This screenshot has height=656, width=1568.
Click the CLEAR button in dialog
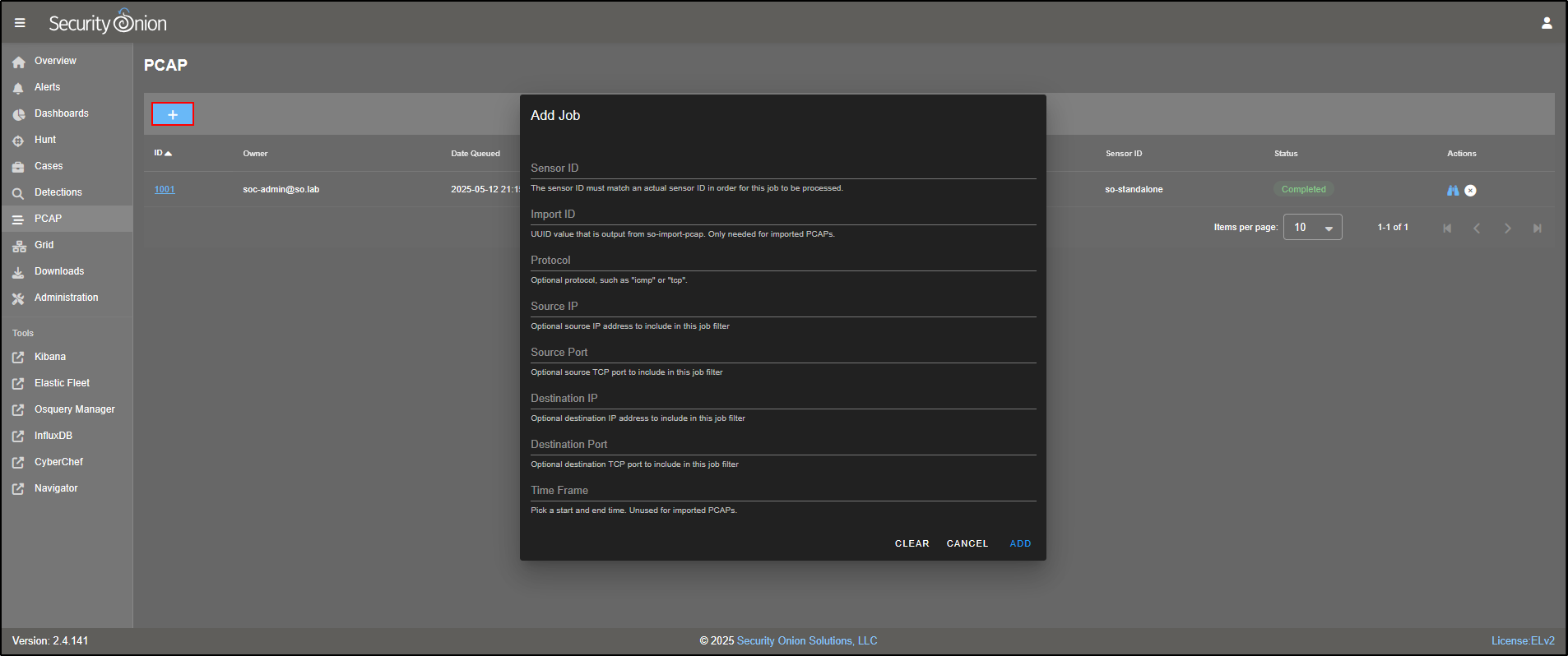tap(912, 543)
